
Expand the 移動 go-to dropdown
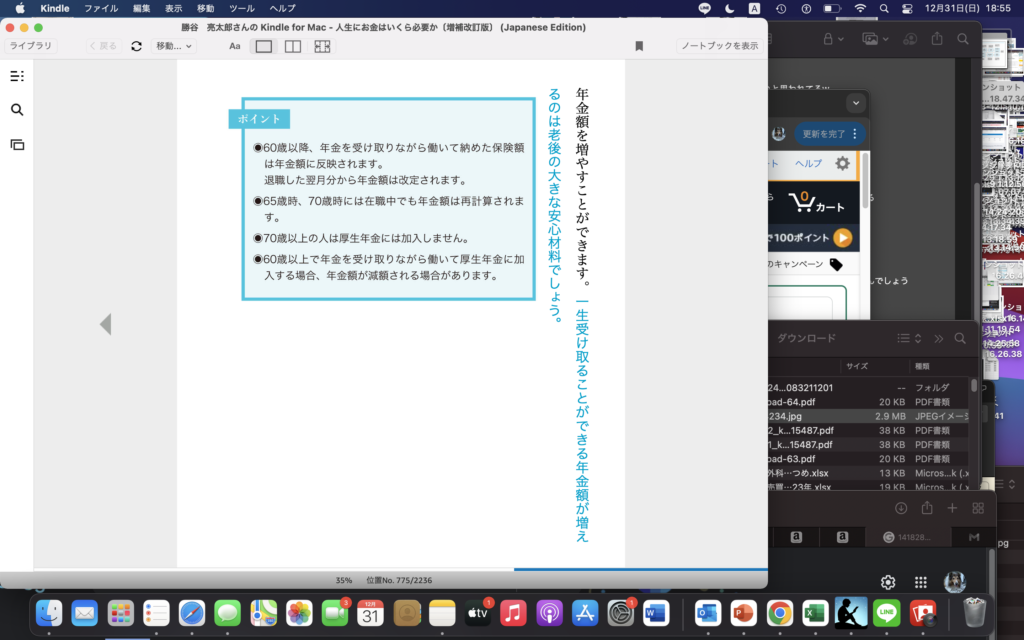pyautogui.click(x=174, y=46)
